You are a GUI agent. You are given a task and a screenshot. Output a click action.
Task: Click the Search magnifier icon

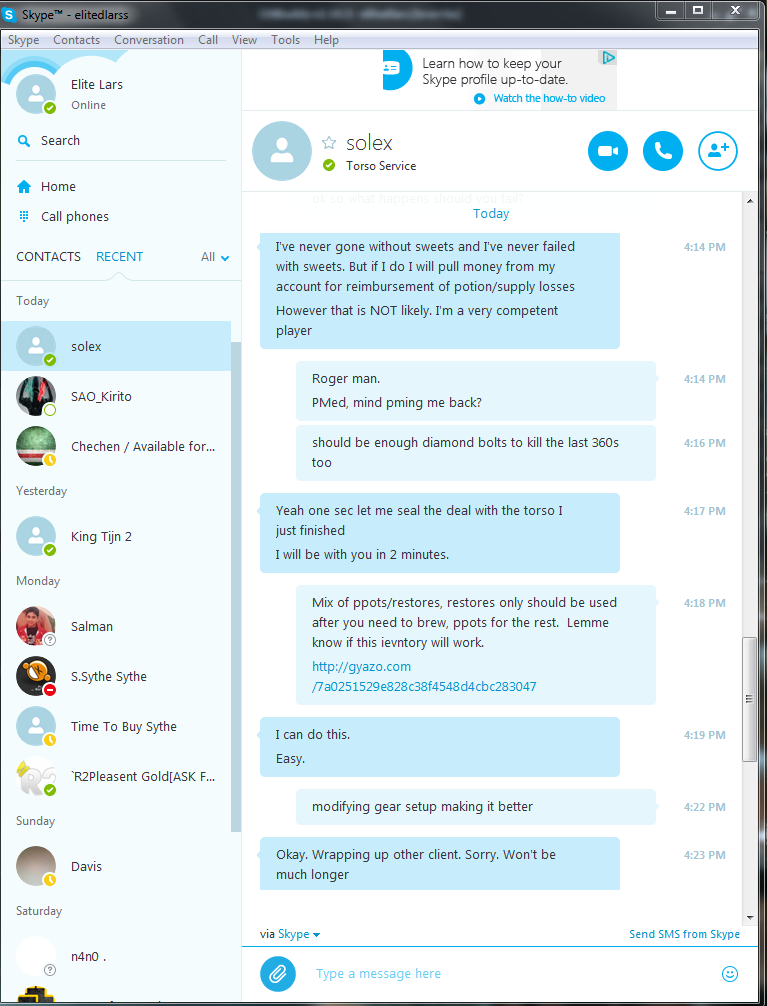(24, 141)
